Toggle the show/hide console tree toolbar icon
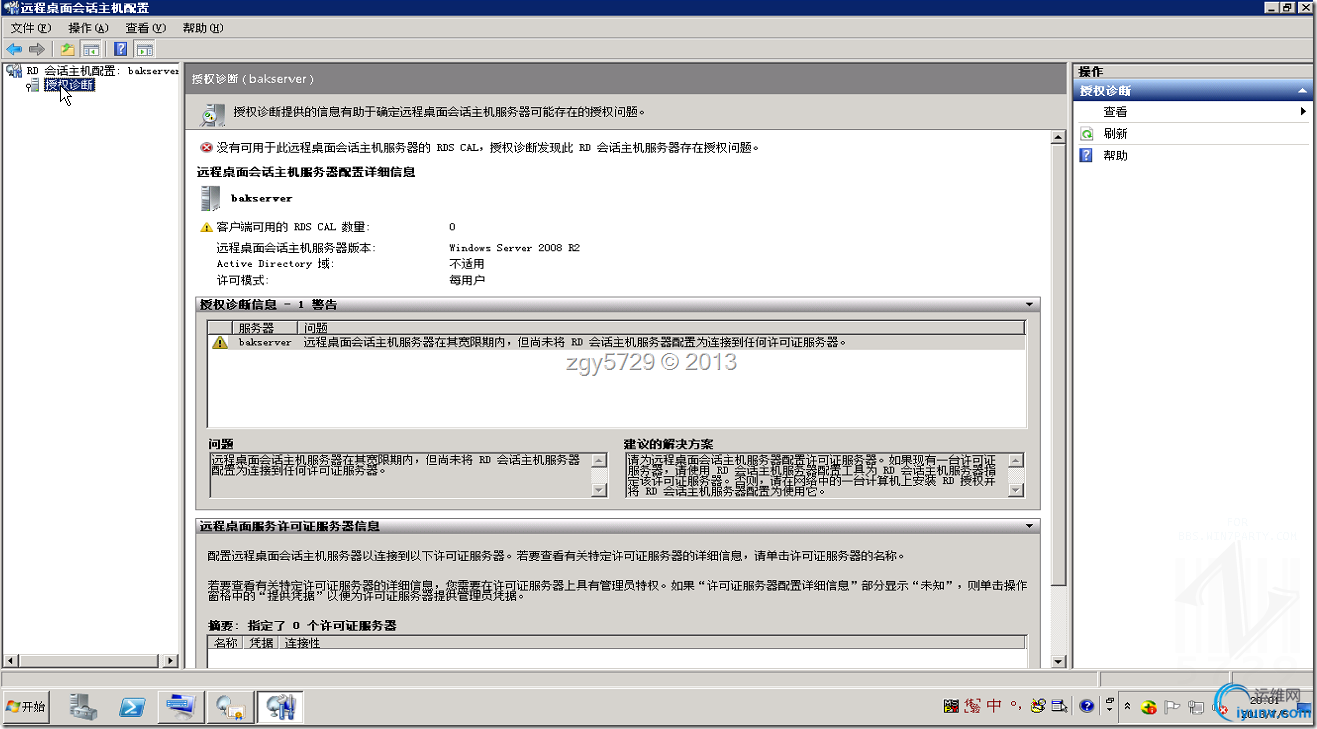1317x729 pixels. [x=91, y=49]
